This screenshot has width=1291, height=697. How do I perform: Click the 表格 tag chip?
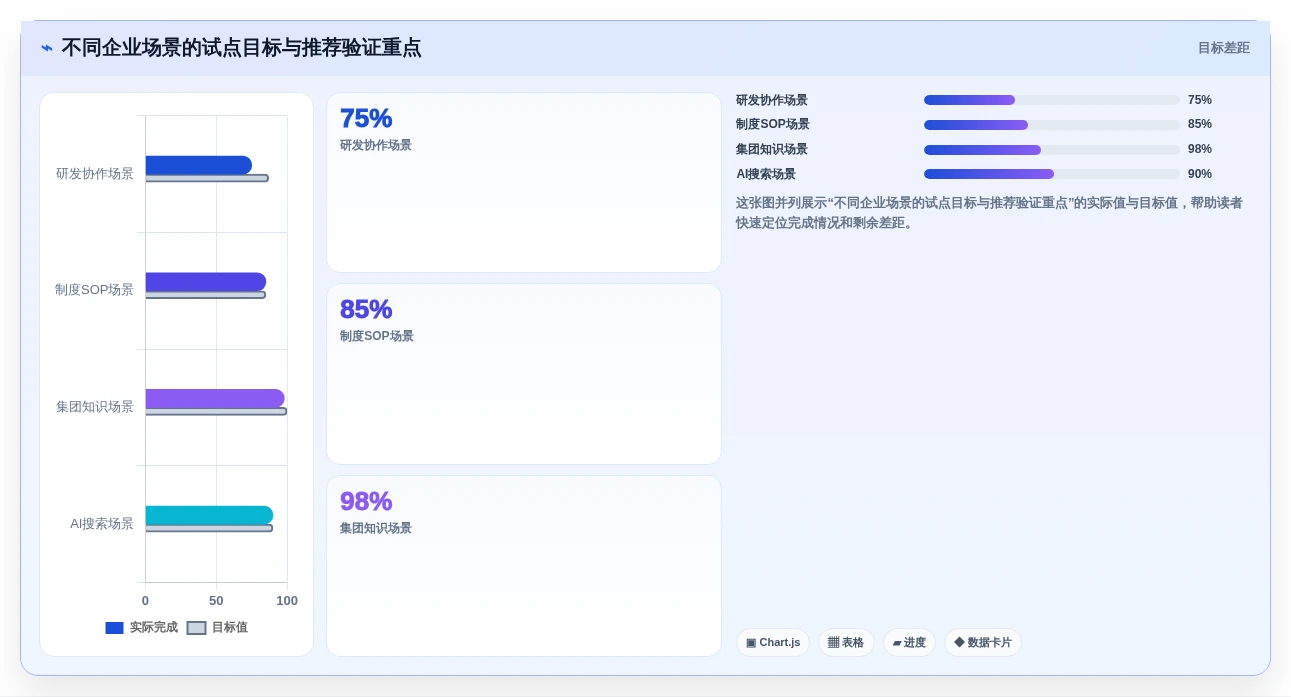(x=846, y=643)
